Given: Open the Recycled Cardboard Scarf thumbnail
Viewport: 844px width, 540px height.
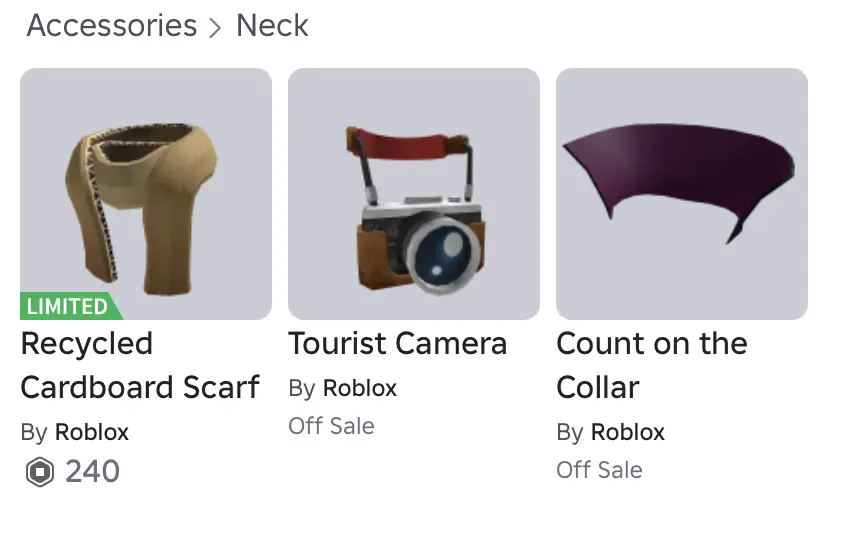Looking at the screenshot, I should click(146, 194).
